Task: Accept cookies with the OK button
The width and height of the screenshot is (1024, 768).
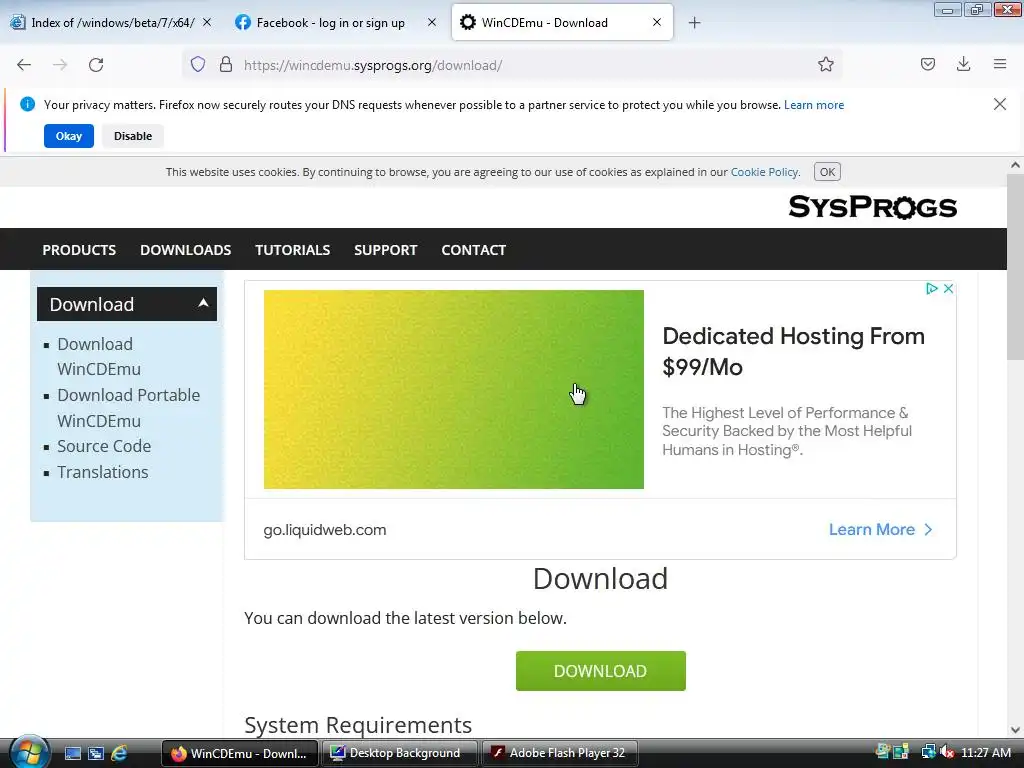Action: click(827, 172)
